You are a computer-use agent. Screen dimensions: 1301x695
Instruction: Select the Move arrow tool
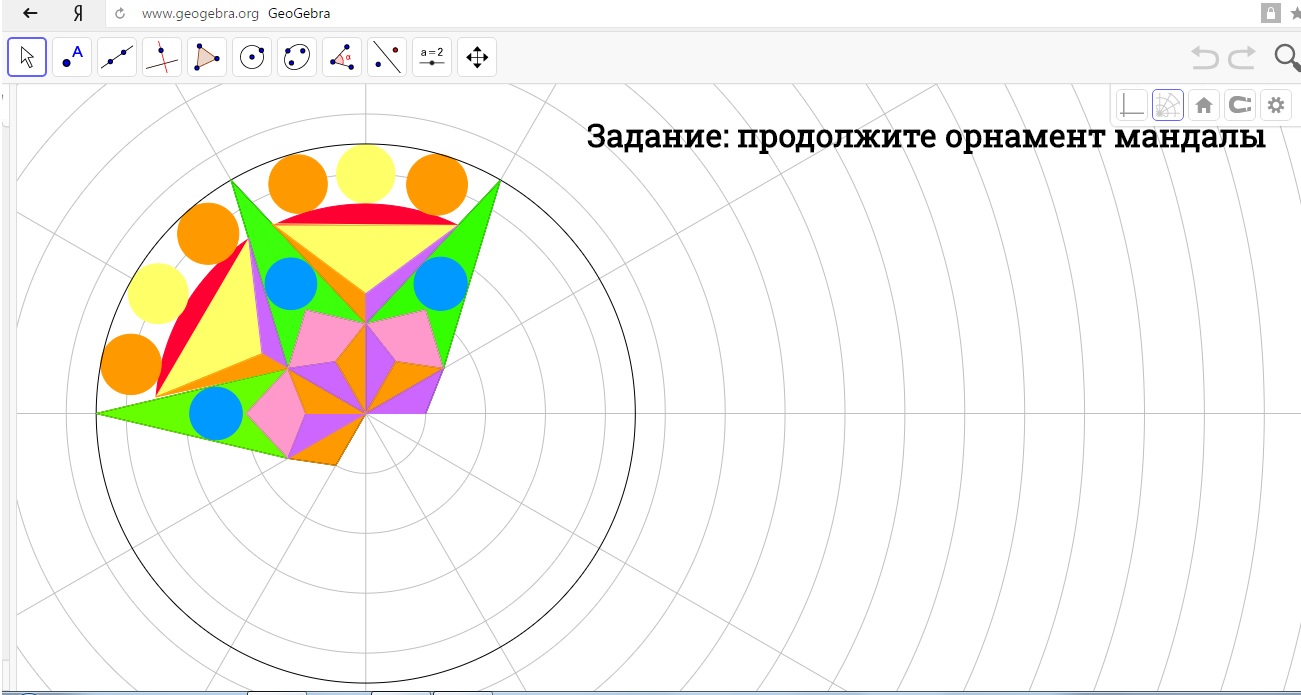pos(27,57)
